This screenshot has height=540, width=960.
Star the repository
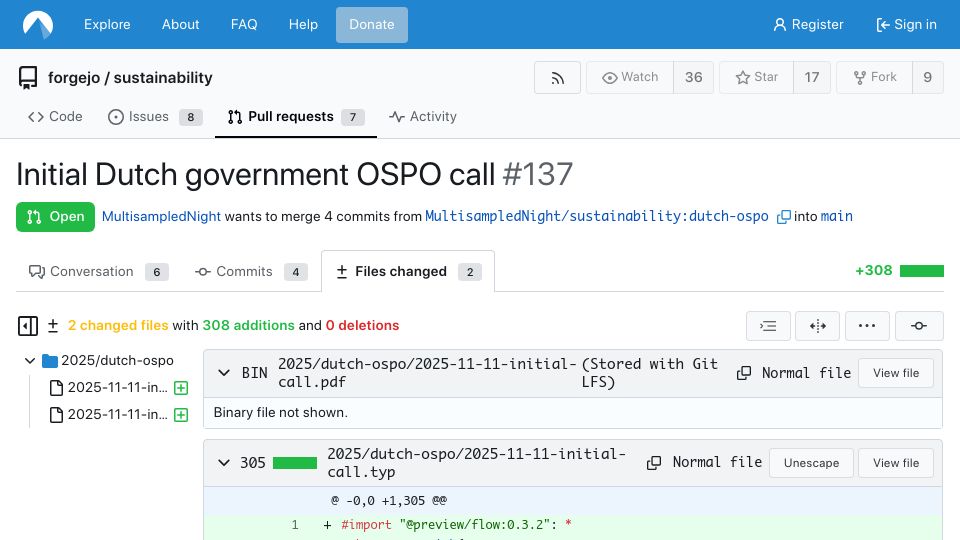point(757,78)
